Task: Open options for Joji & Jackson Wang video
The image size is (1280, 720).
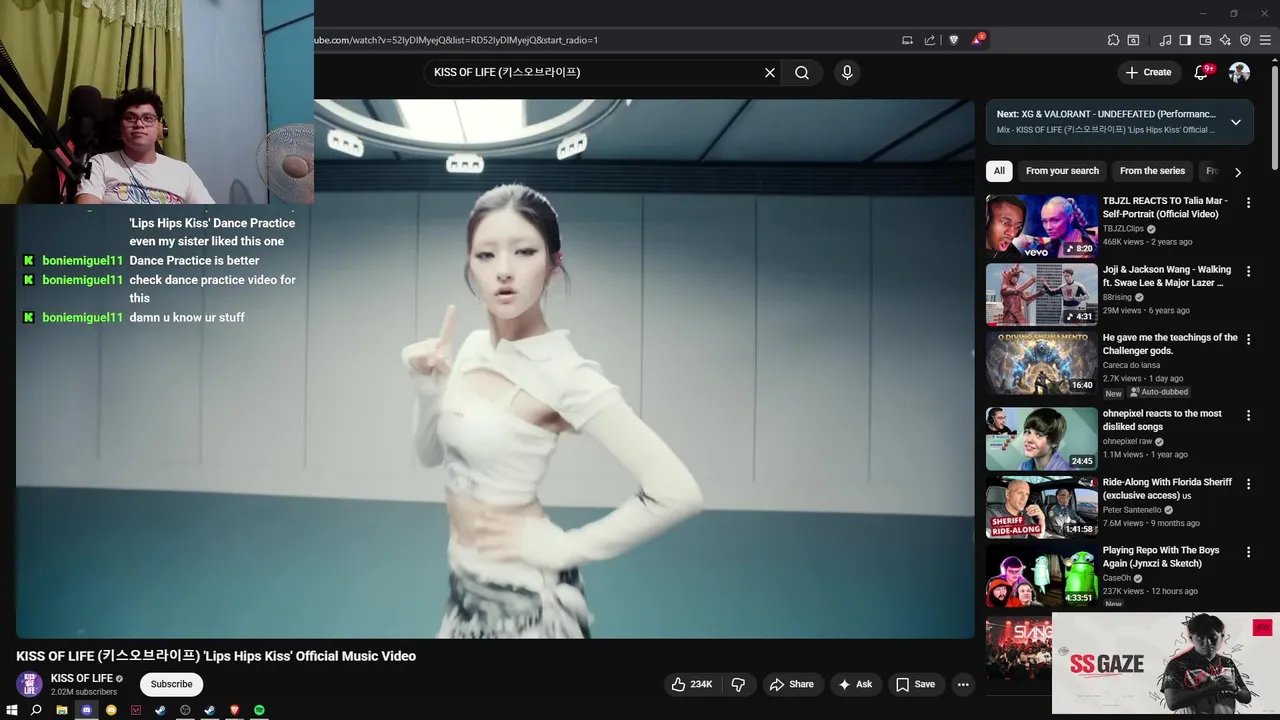Action: (1248, 272)
